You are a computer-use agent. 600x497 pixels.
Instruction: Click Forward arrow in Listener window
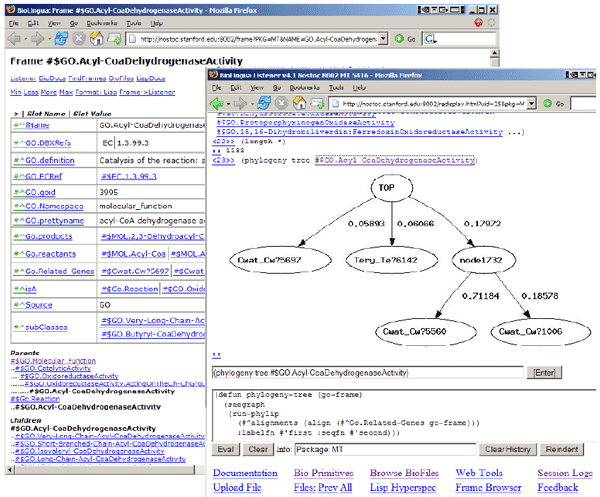pyautogui.click(x=240, y=103)
